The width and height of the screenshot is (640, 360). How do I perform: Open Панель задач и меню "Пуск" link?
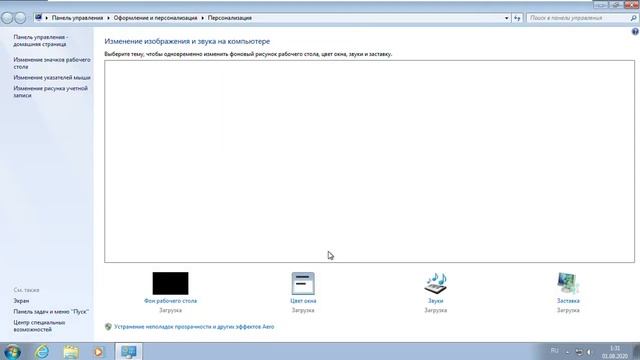51,312
